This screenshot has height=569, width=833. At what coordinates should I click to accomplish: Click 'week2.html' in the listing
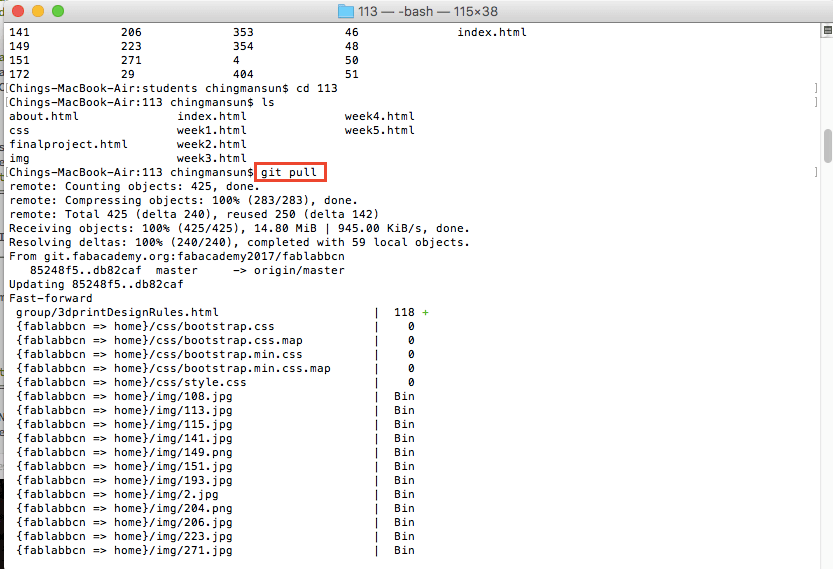click(x=211, y=145)
